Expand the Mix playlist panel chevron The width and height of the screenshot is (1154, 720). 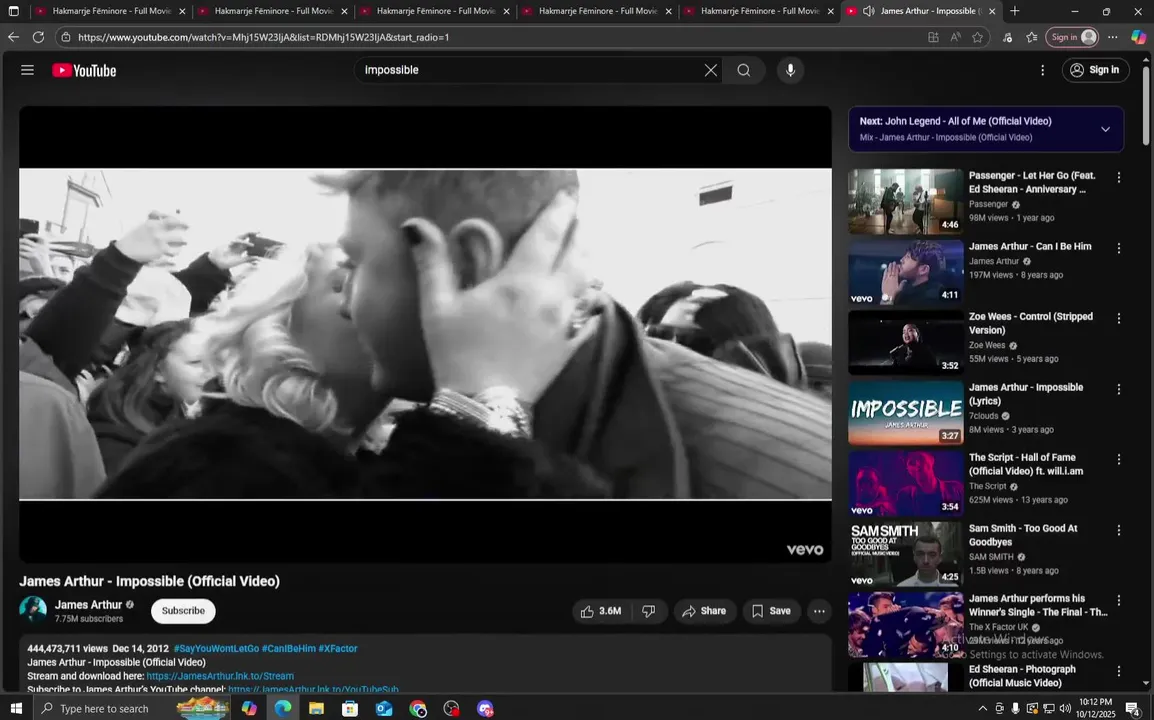pyautogui.click(x=1105, y=130)
